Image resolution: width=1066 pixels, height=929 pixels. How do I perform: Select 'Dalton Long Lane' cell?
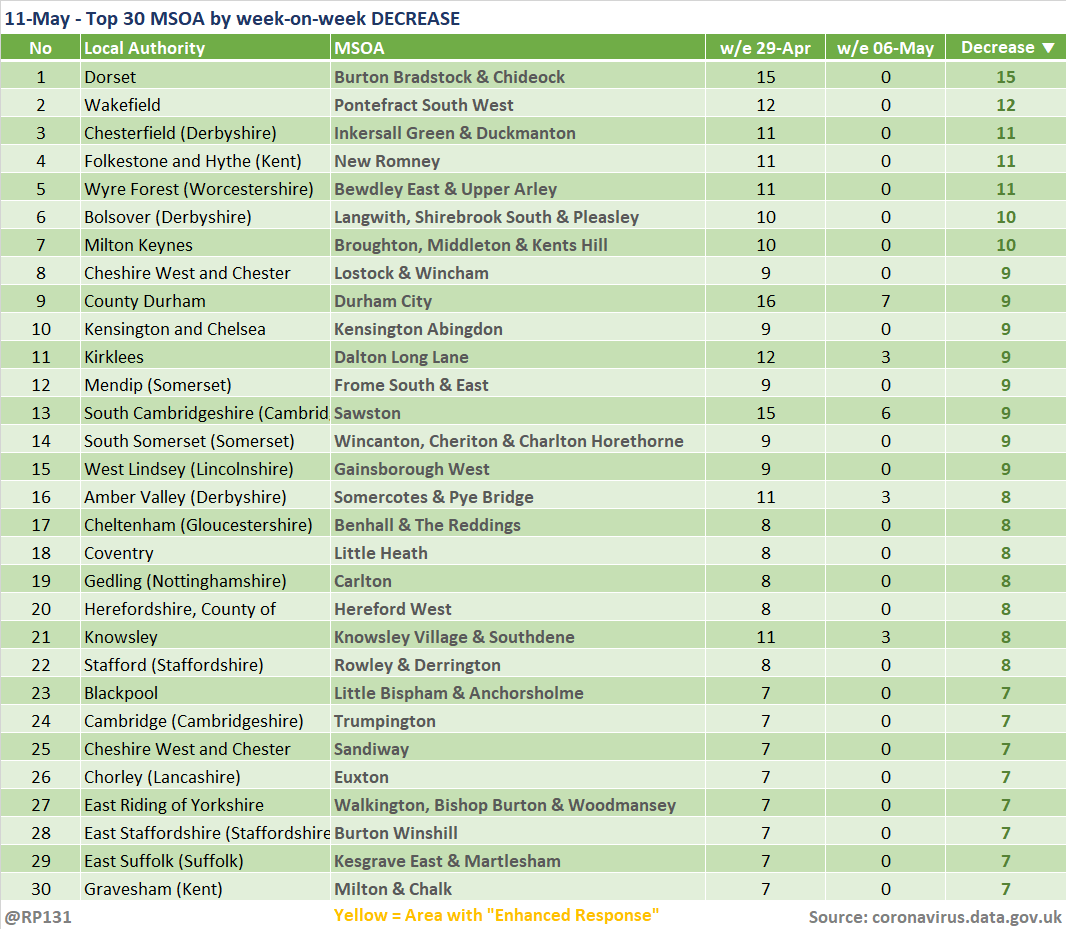517,357
